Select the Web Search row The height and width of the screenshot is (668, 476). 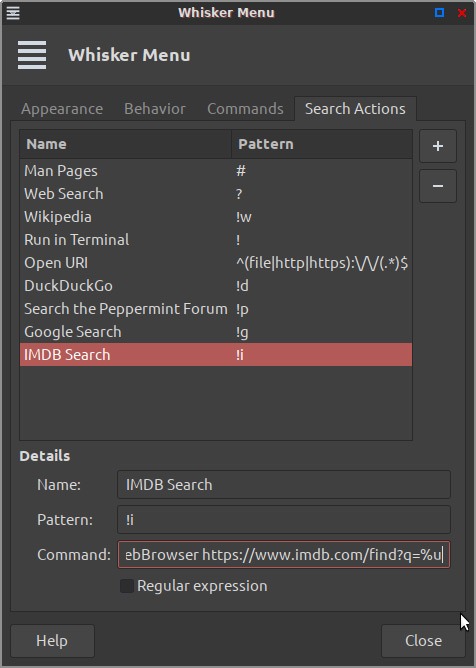pyautogui.click(x=216, y=194)
